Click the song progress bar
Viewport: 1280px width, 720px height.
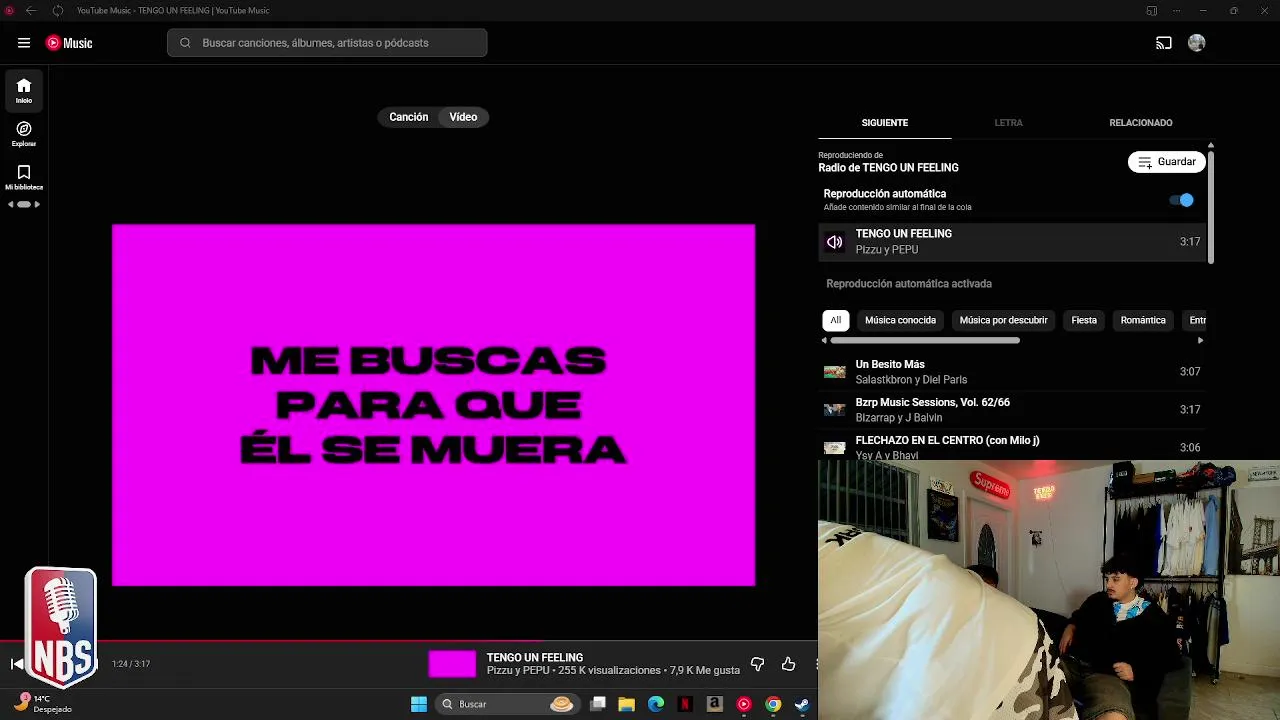click(409, 641)
